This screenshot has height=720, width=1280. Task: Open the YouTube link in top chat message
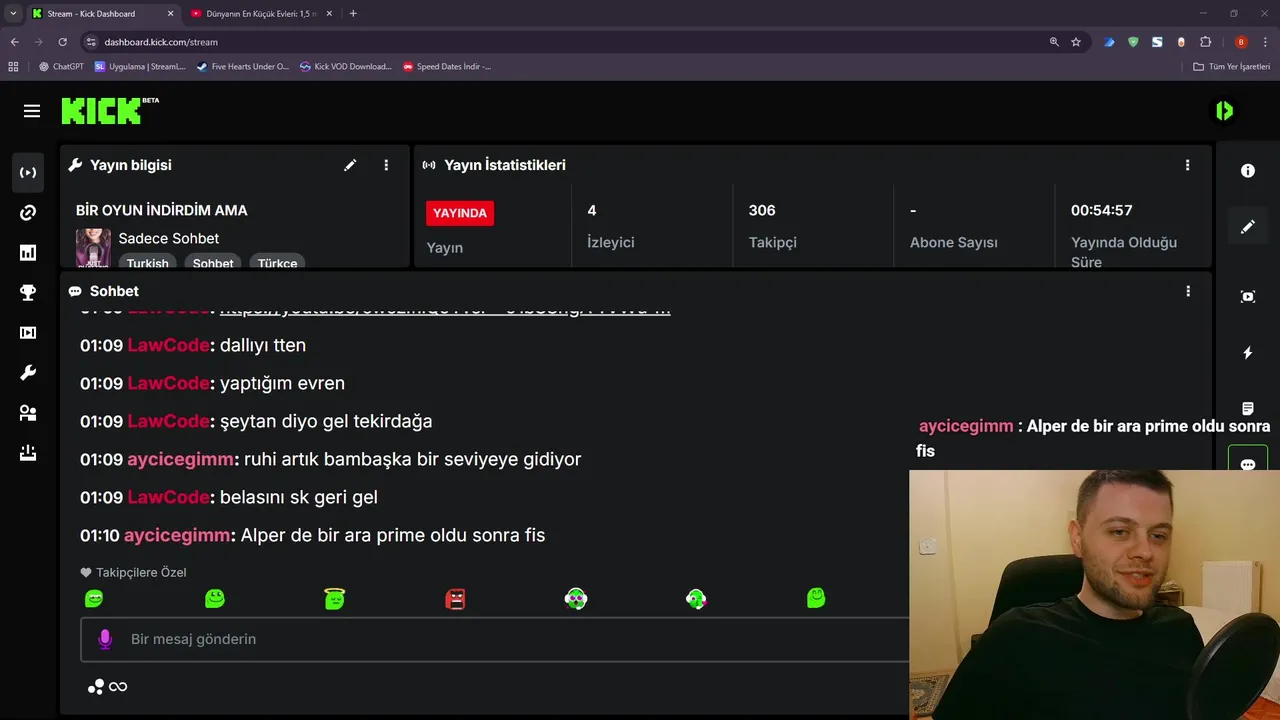coord(445,309)
